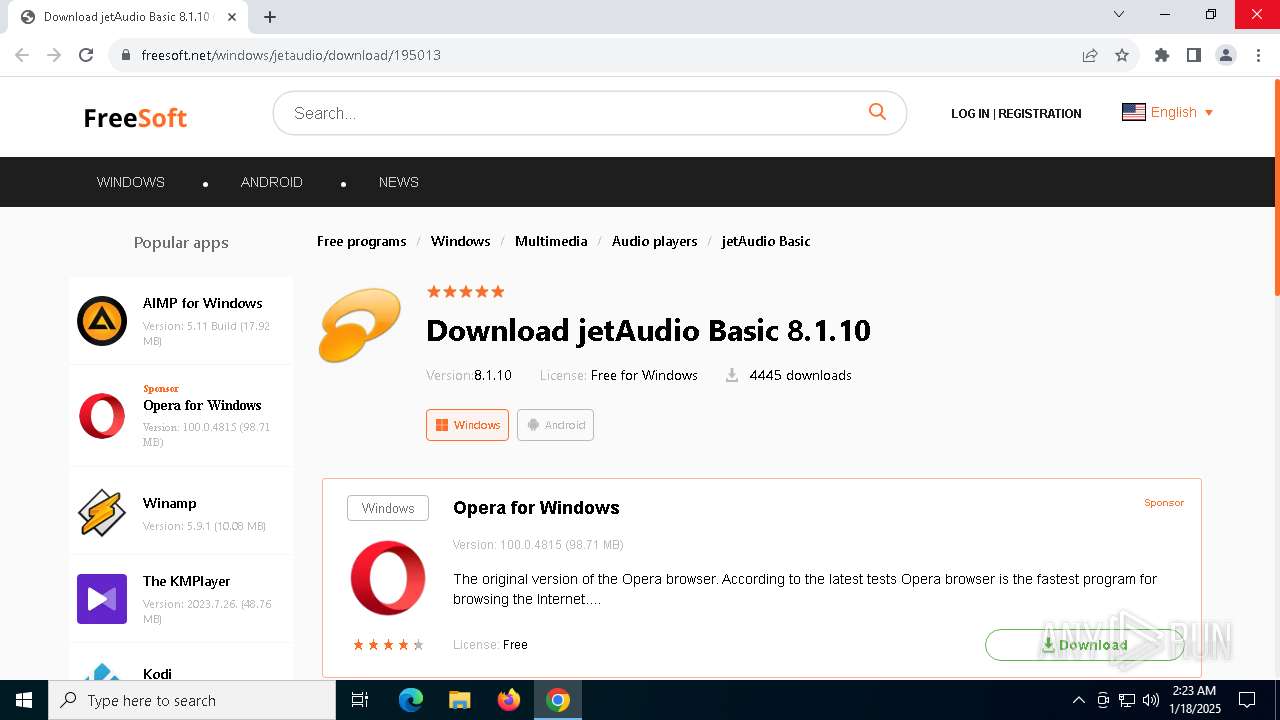Click the '4445 downloads' text
The height and width of the screenshot is (720, 1280).
pyautogui.click(x=800, y=375)
